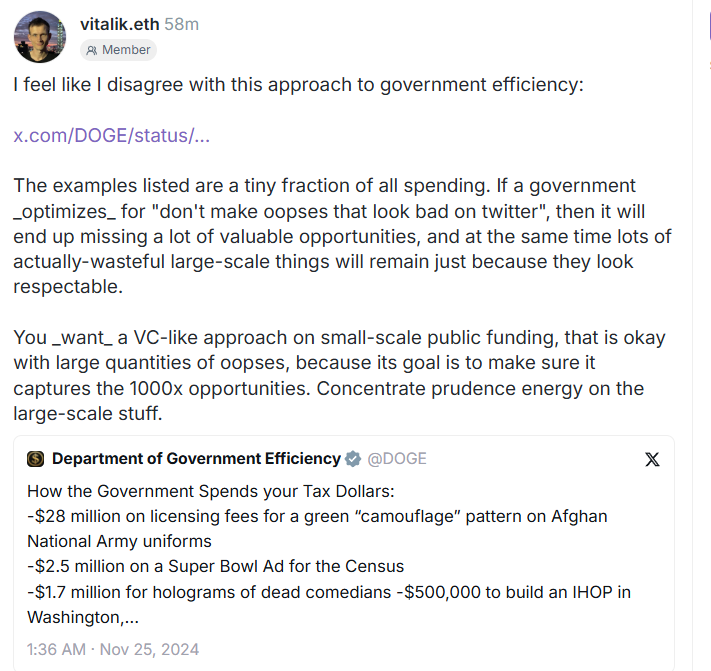
Task: Click the Member badge
Action: tap(118, 50)
